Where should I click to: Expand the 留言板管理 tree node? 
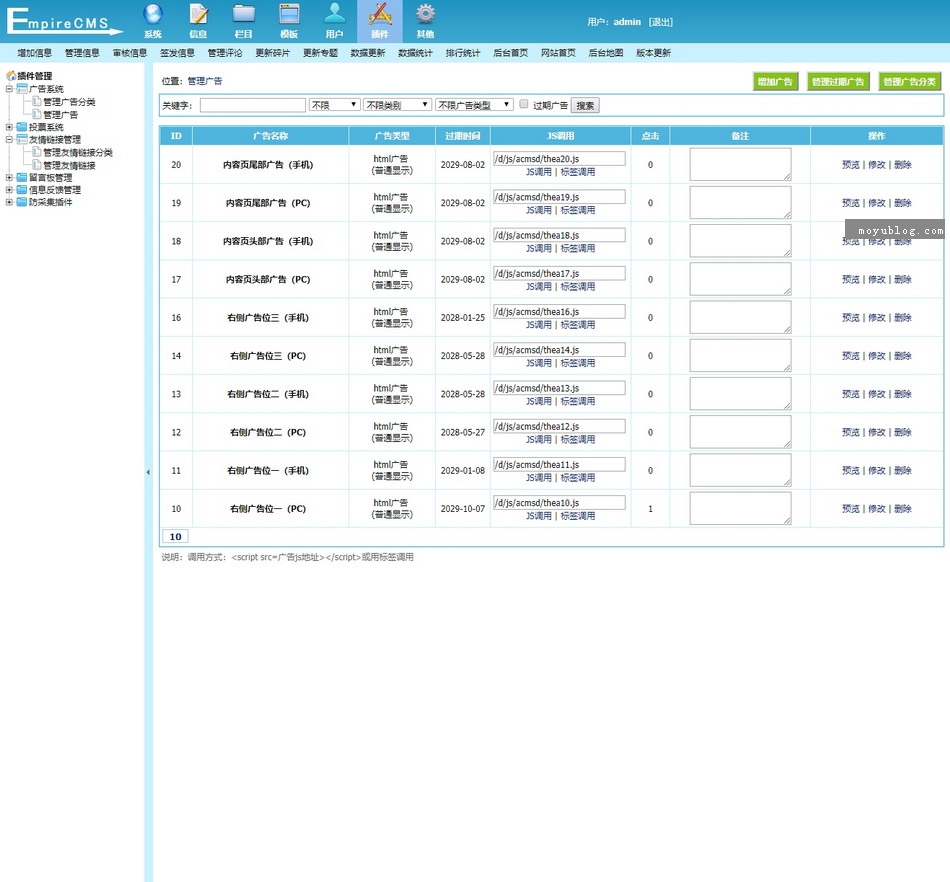pos(9,177)
